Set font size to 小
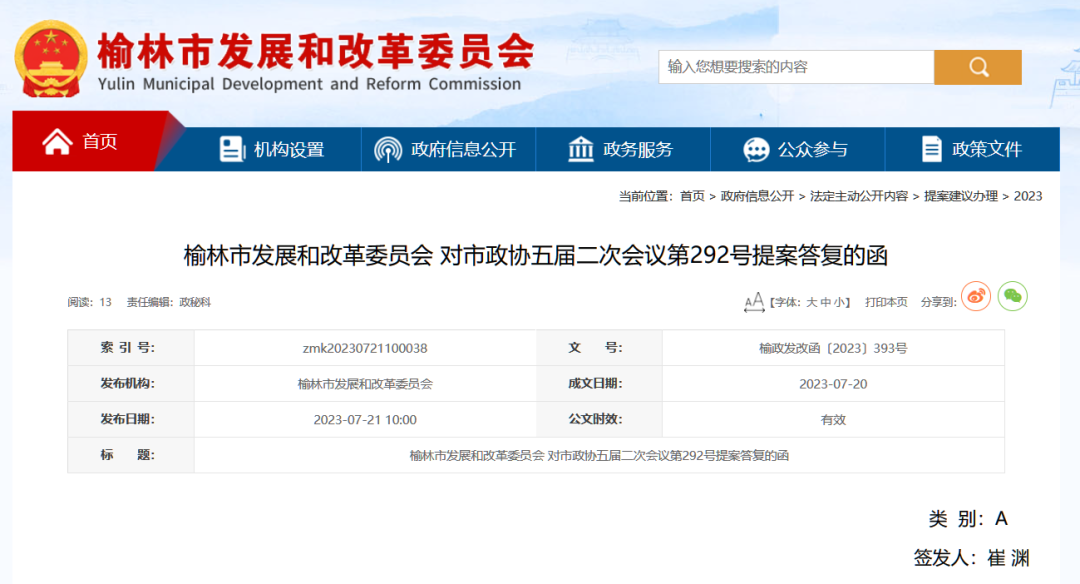 (838, 302)
